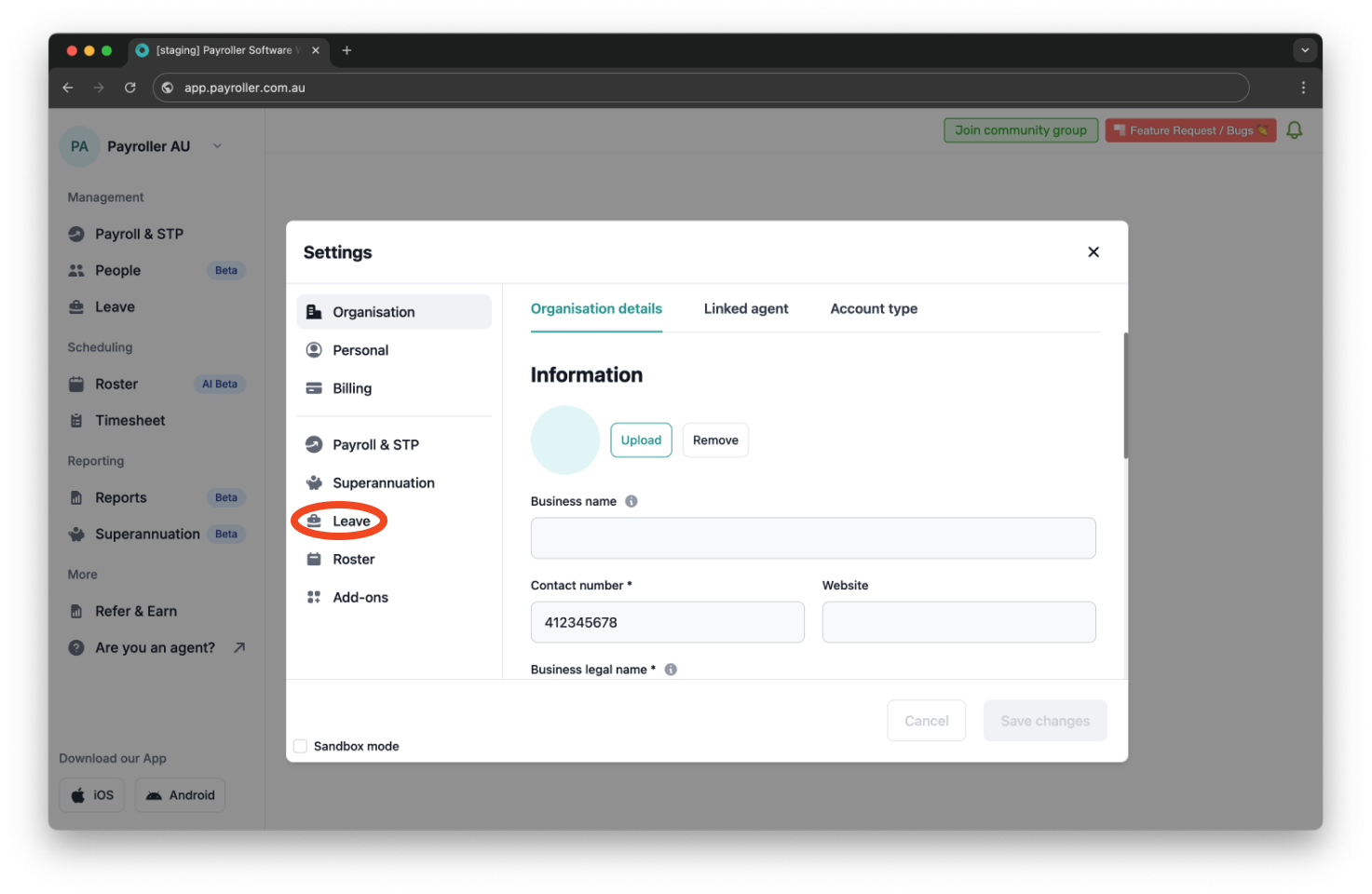Viewport: 1372px width, 894px height.
Task: Open the People section in the sidebar
Action: click(x=117, y=270)
